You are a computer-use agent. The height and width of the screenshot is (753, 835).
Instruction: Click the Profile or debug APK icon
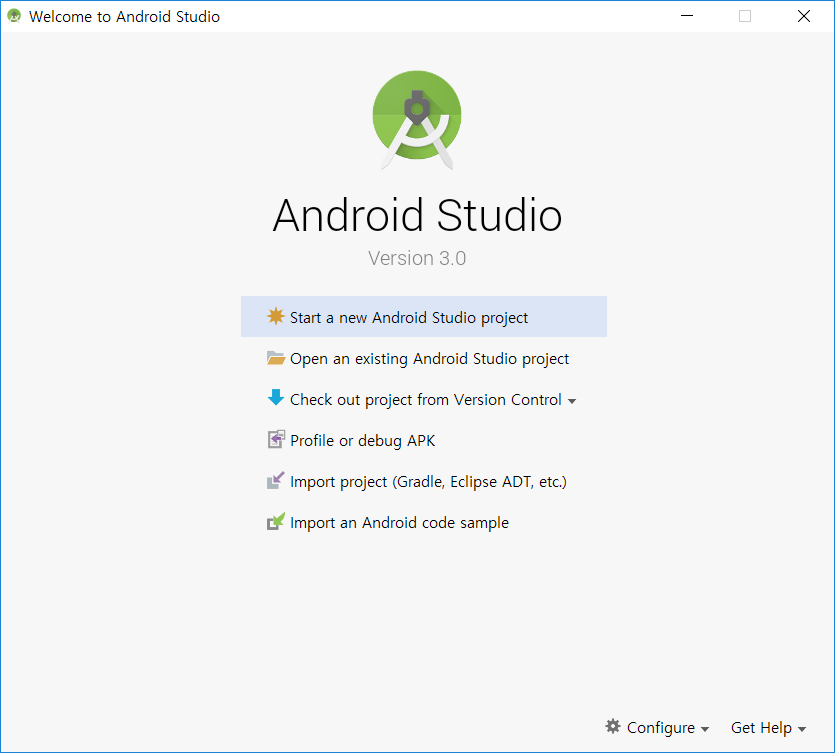point(275,439)
